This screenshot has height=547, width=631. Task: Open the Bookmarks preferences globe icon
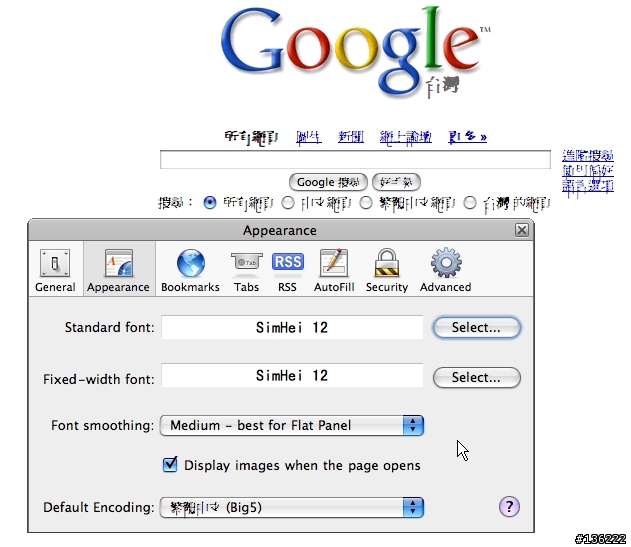click(x=190, y=270)
